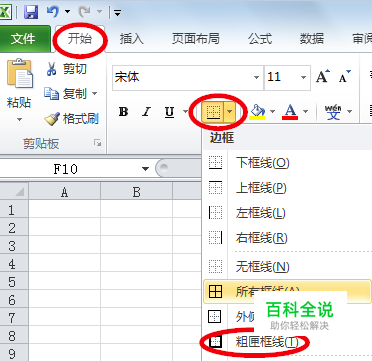Click the Redo arrow icon
Viewport: 372px width, 361px height.
tap(84, 12)
